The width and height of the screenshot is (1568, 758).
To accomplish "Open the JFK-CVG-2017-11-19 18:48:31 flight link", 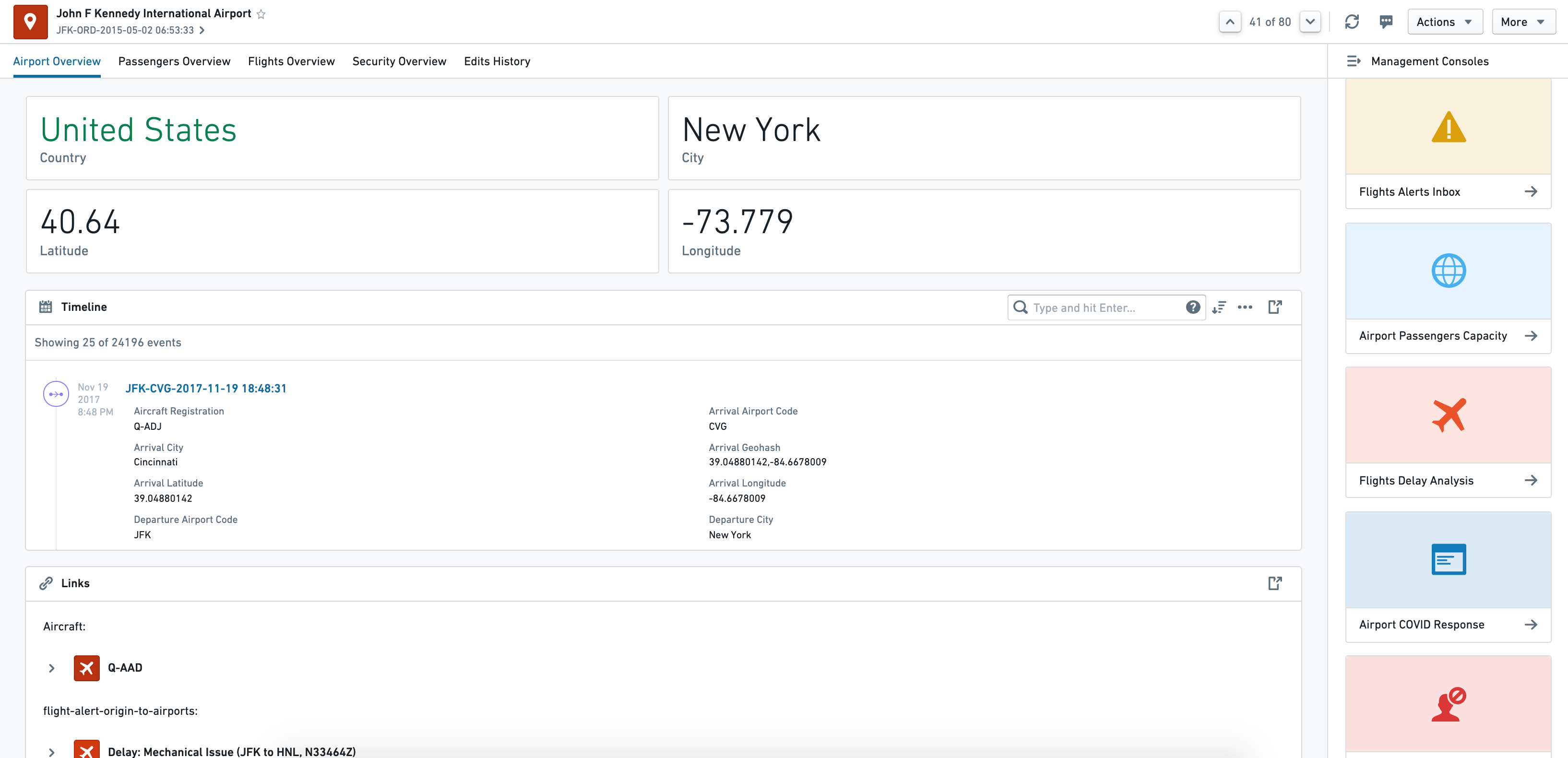I will [x=206, y=389].
